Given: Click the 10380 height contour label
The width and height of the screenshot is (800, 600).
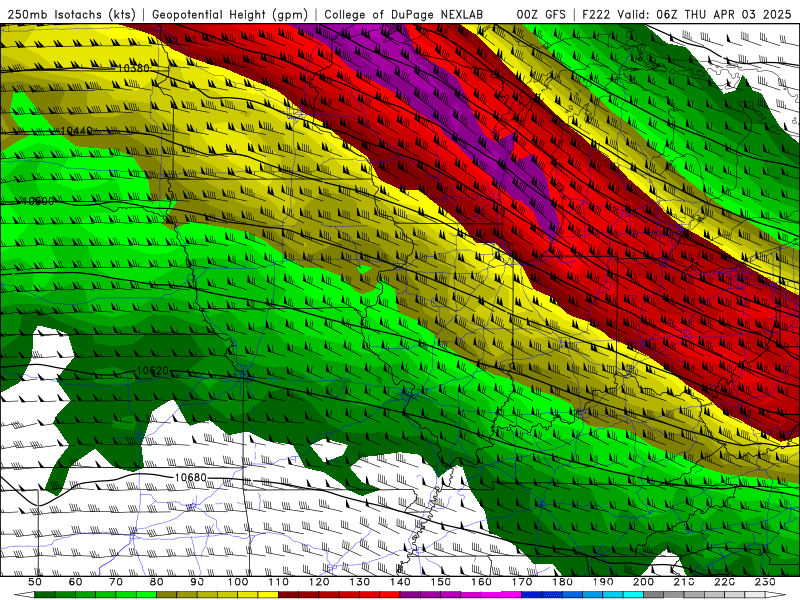Looking at the screenshot, I should (134, 68).
